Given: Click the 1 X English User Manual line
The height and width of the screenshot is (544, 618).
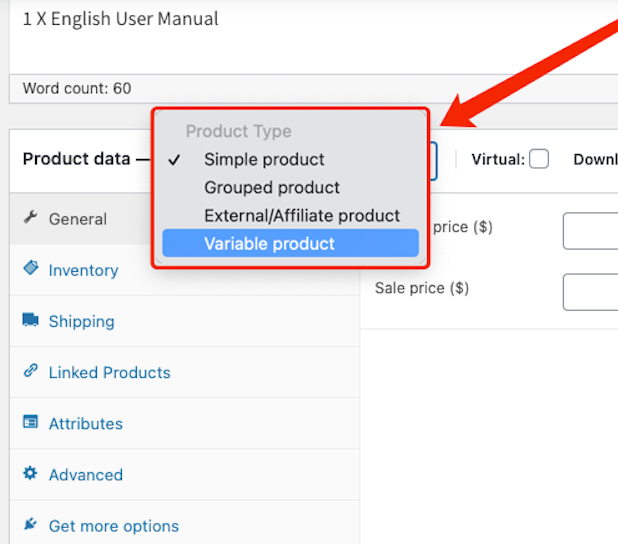Looking at the screenshot, I should 121,19.
